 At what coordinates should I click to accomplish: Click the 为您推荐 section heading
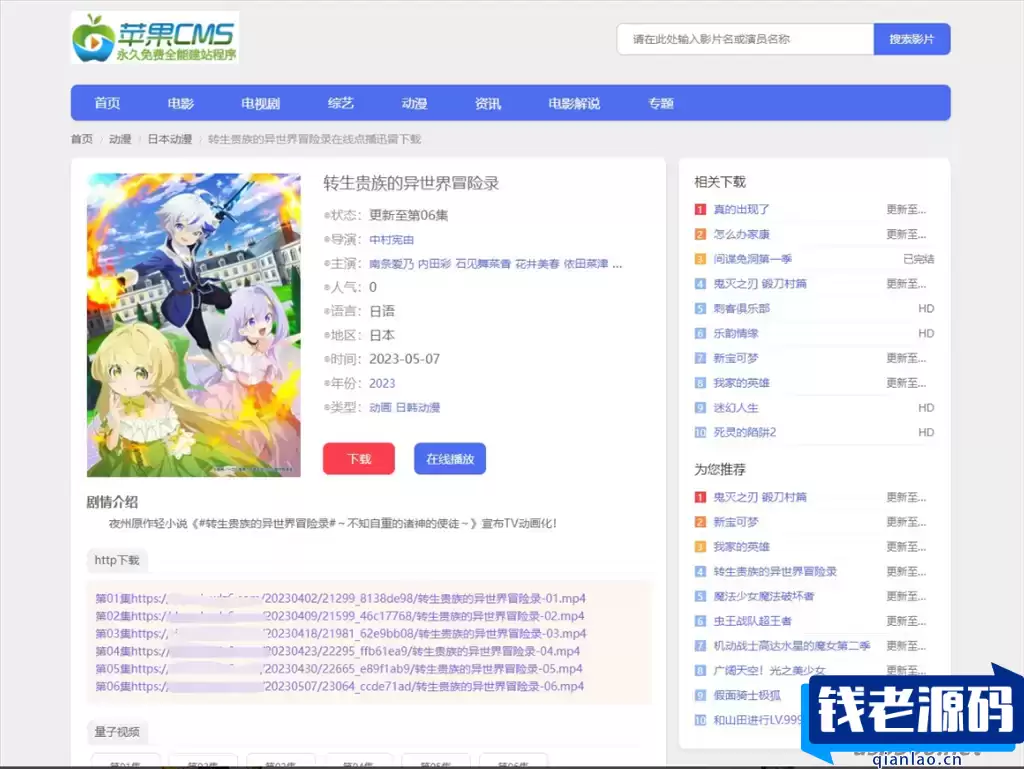click(720, 469)
